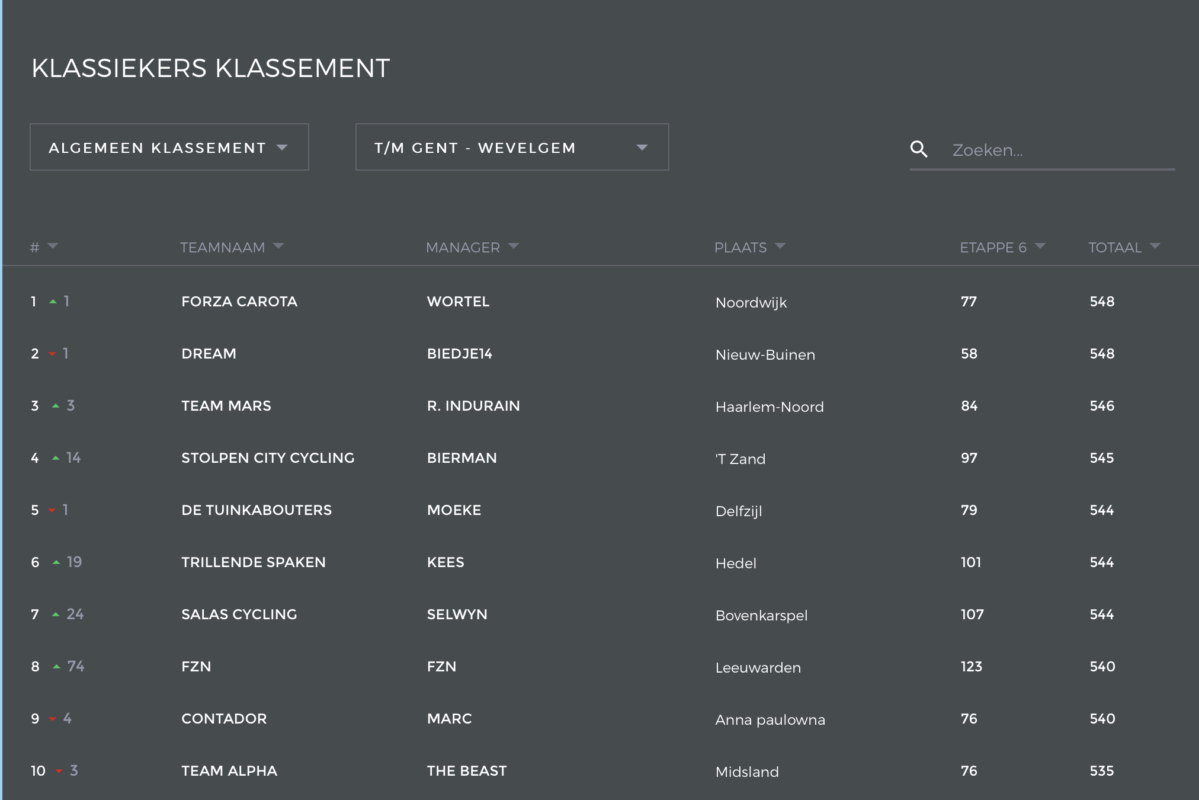
Task: Click the place Leeuwarden
Action: click(x=759, y=667)
